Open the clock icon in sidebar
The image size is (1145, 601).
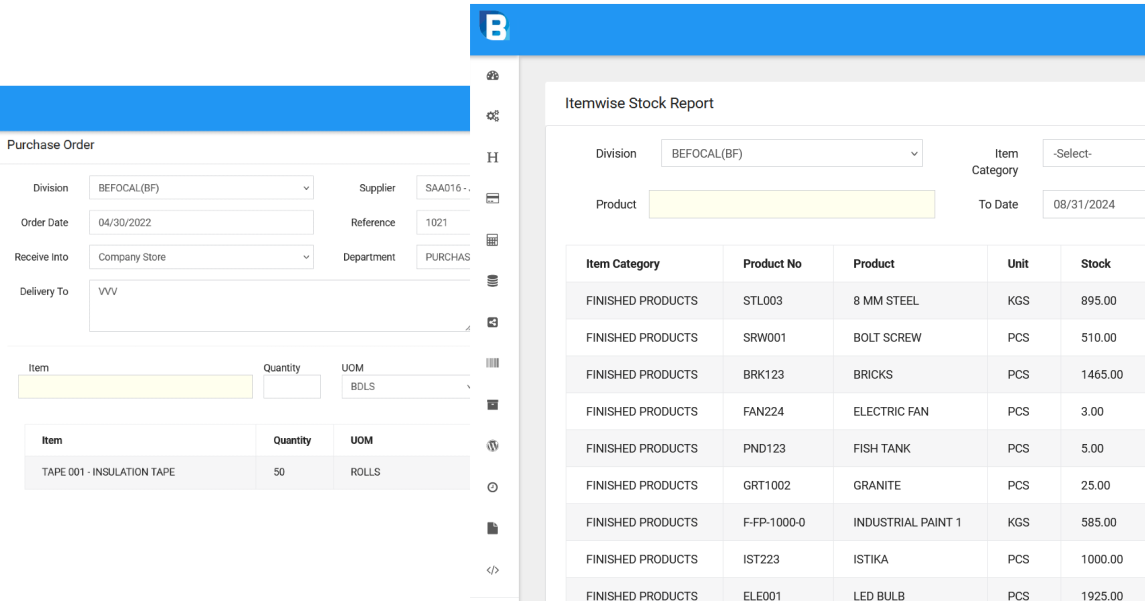(x=492, y=487)
